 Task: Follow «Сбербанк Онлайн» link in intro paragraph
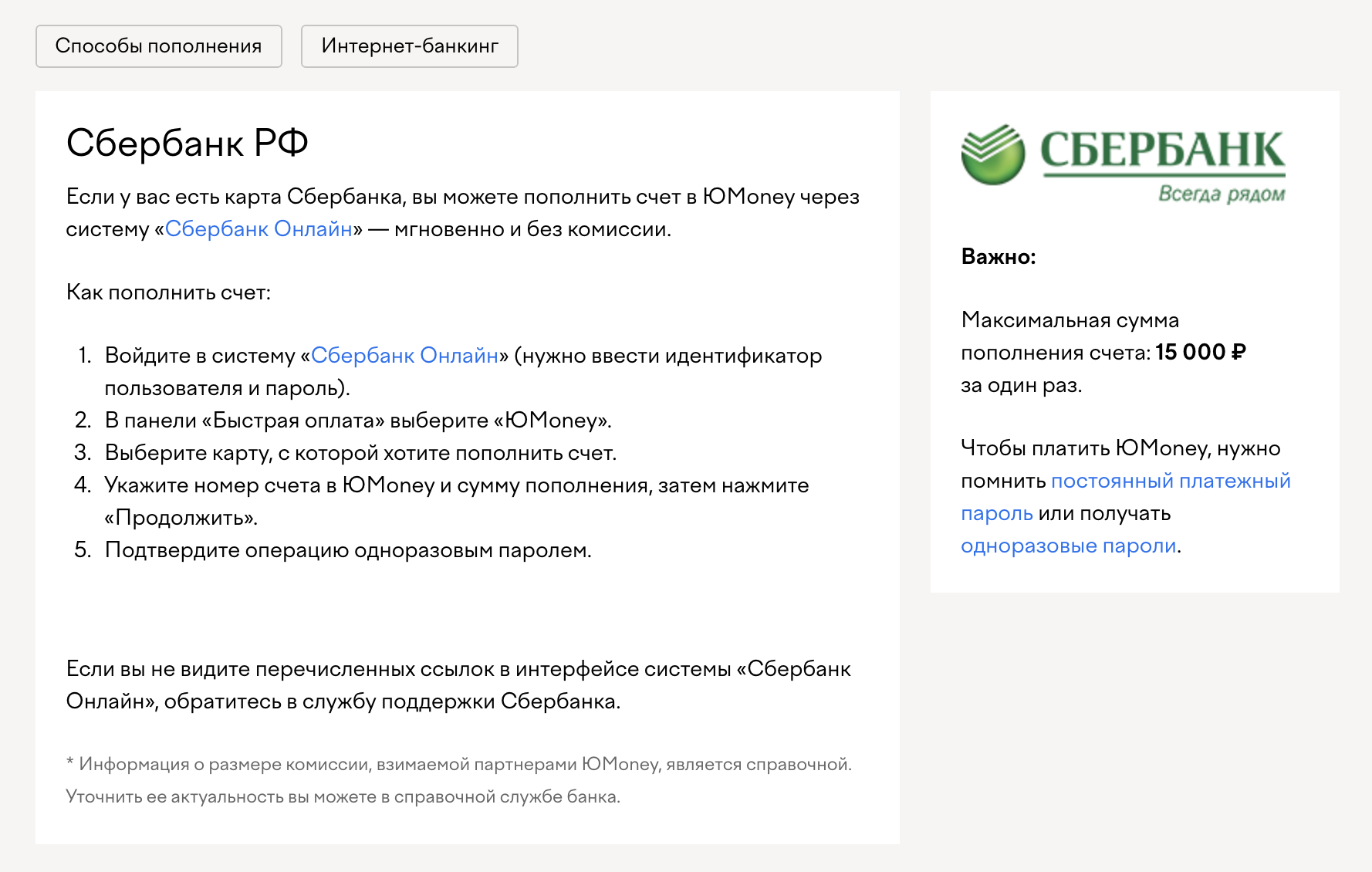pos(259,229)
